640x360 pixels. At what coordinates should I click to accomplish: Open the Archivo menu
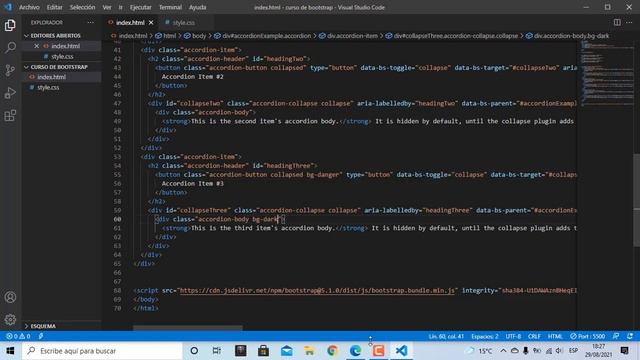(x=29, y=7)
